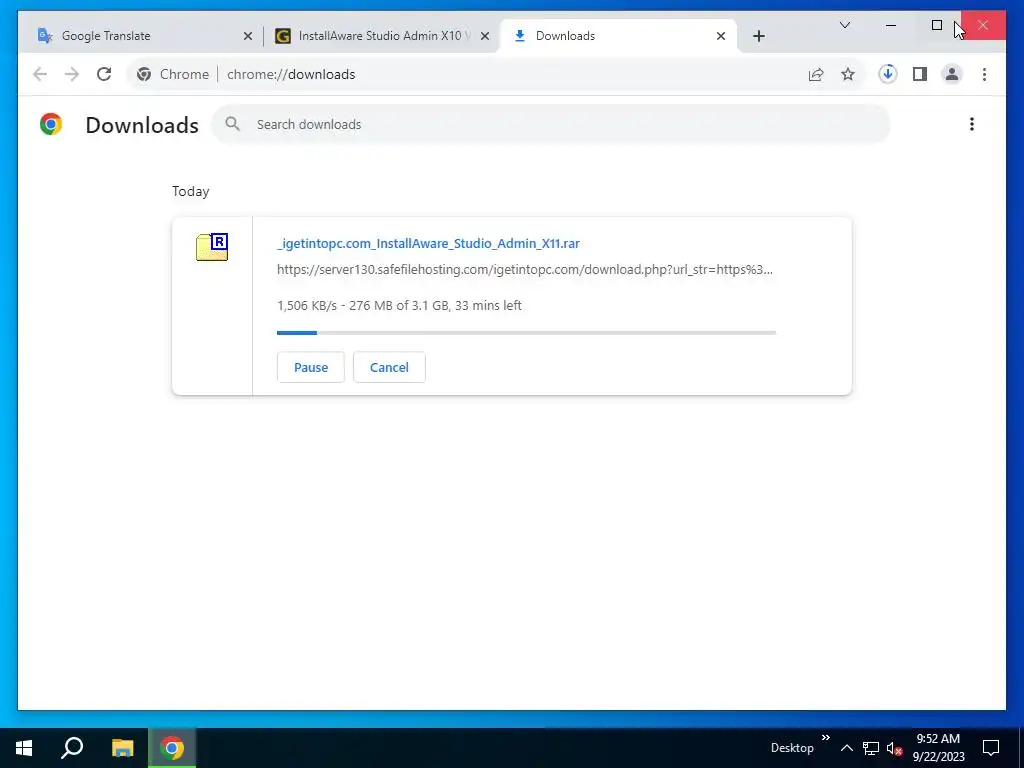Open the profile avatar menu
This screenshot has height=768, width=1024.
click(x=952, y=74)
